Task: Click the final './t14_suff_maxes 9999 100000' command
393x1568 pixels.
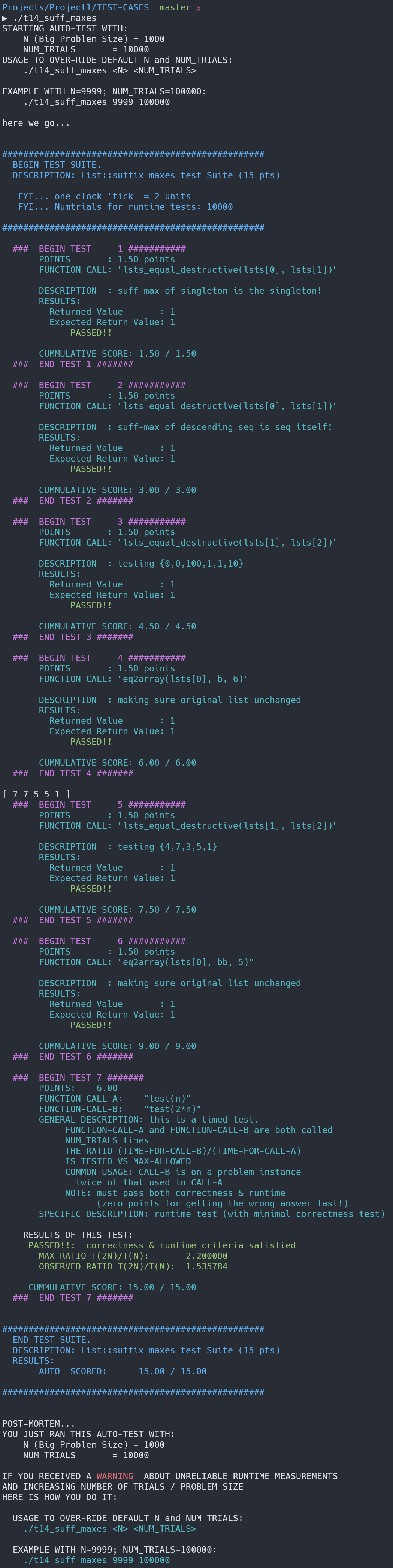Action: [97, 1560]
